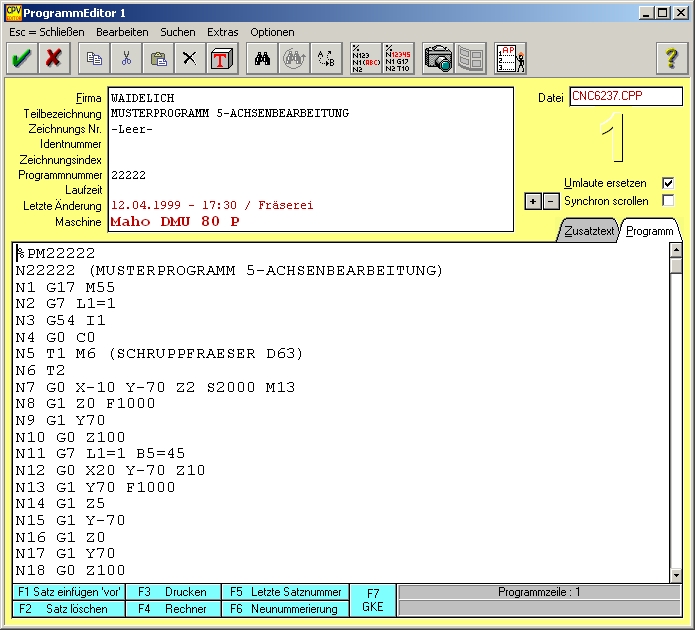The width and height of the screenshot is (695, 630).
Task: Open help with the question mark icon
Action: click(673, 58)
